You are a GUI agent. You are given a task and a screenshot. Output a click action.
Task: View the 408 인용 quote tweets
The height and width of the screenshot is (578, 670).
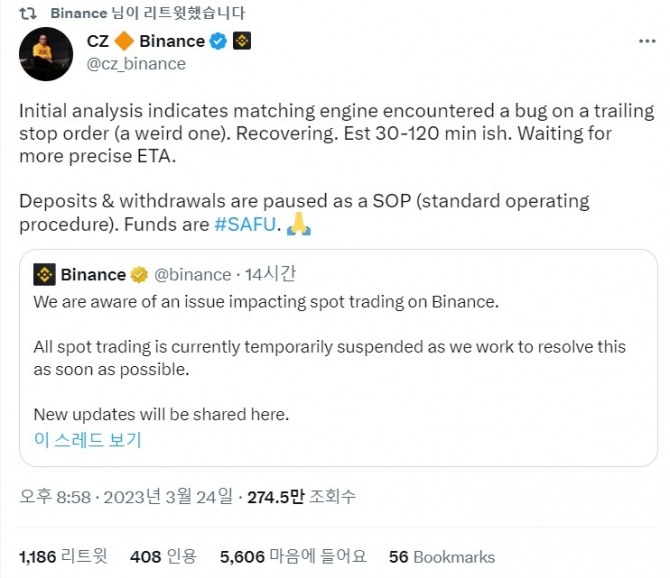point(163,556)
